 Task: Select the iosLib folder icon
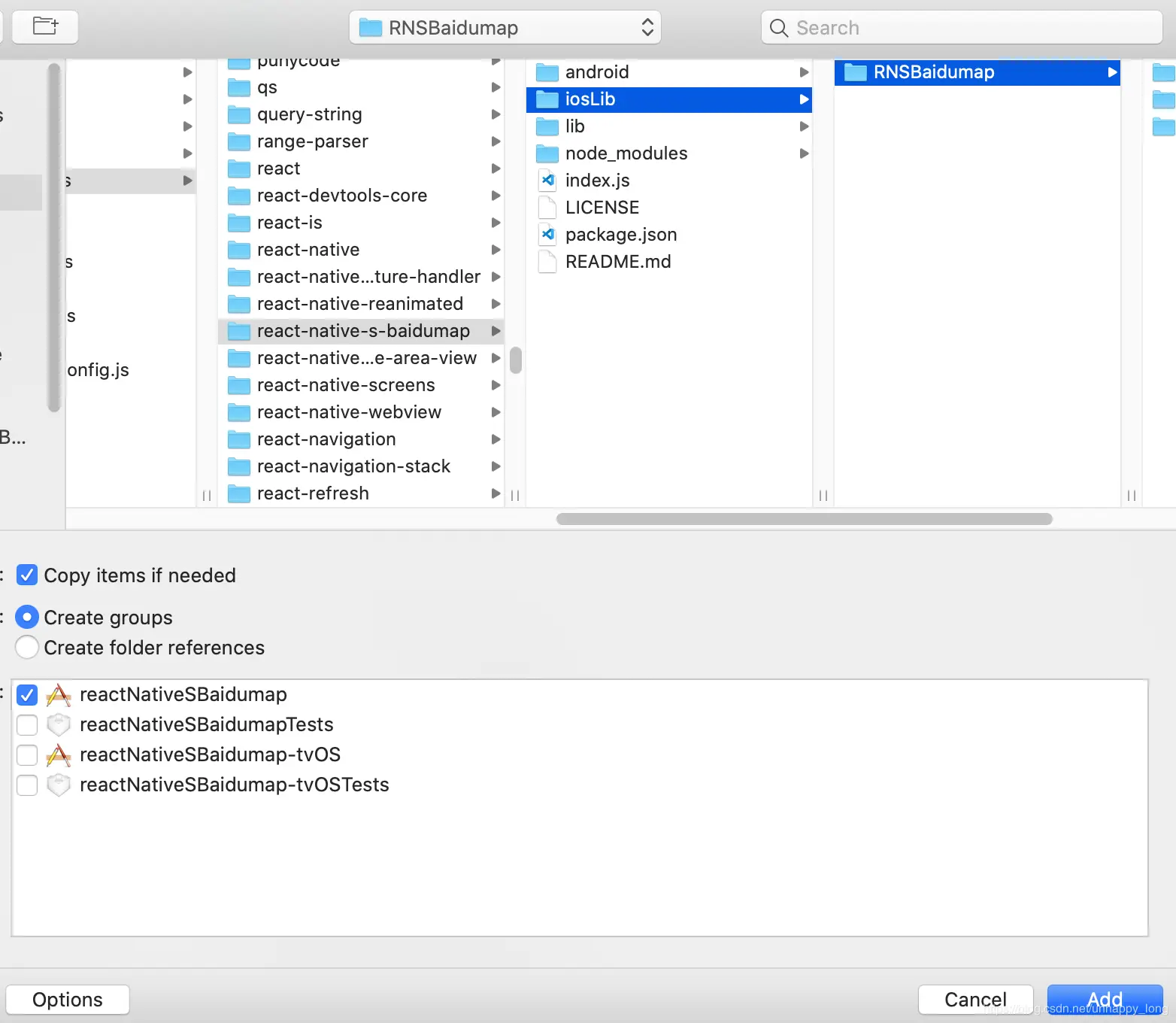tap(547, 99)
